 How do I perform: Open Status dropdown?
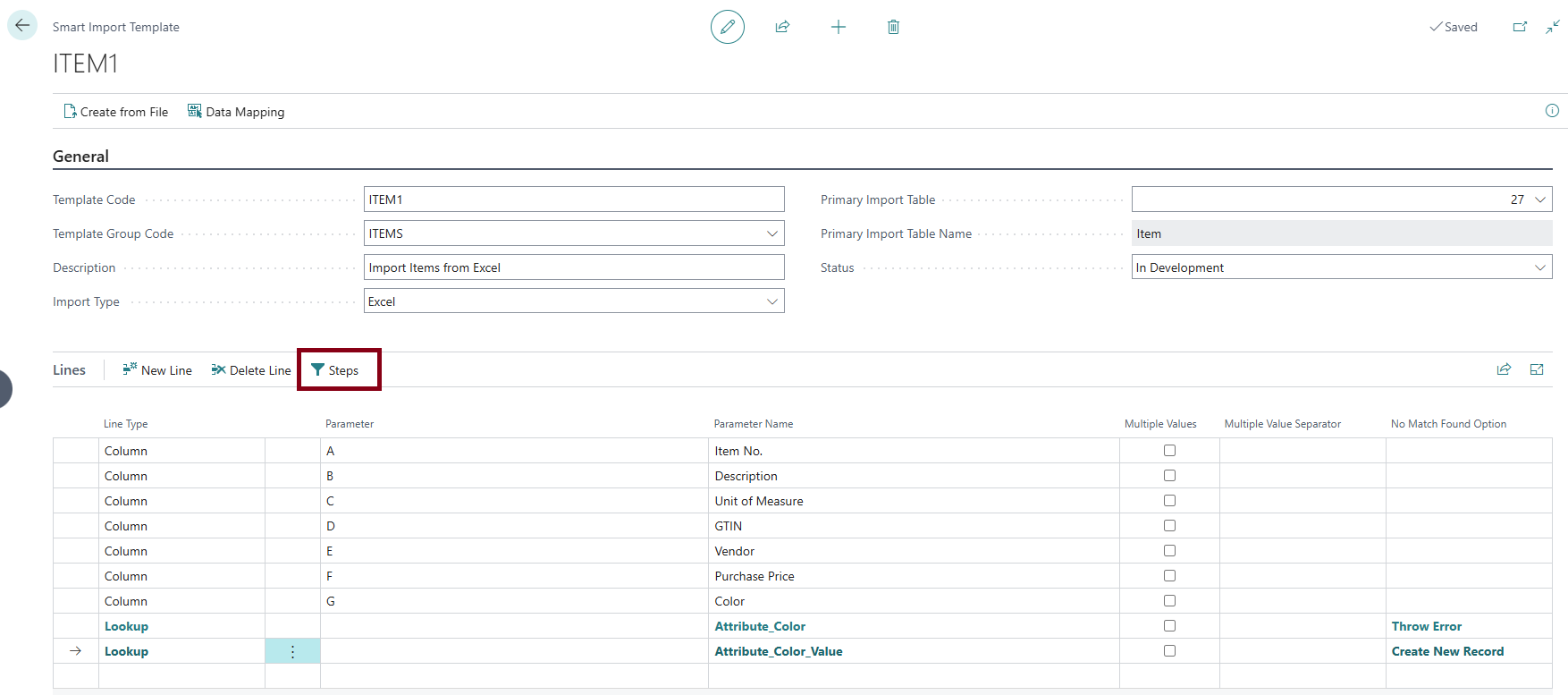(1540, 267)
